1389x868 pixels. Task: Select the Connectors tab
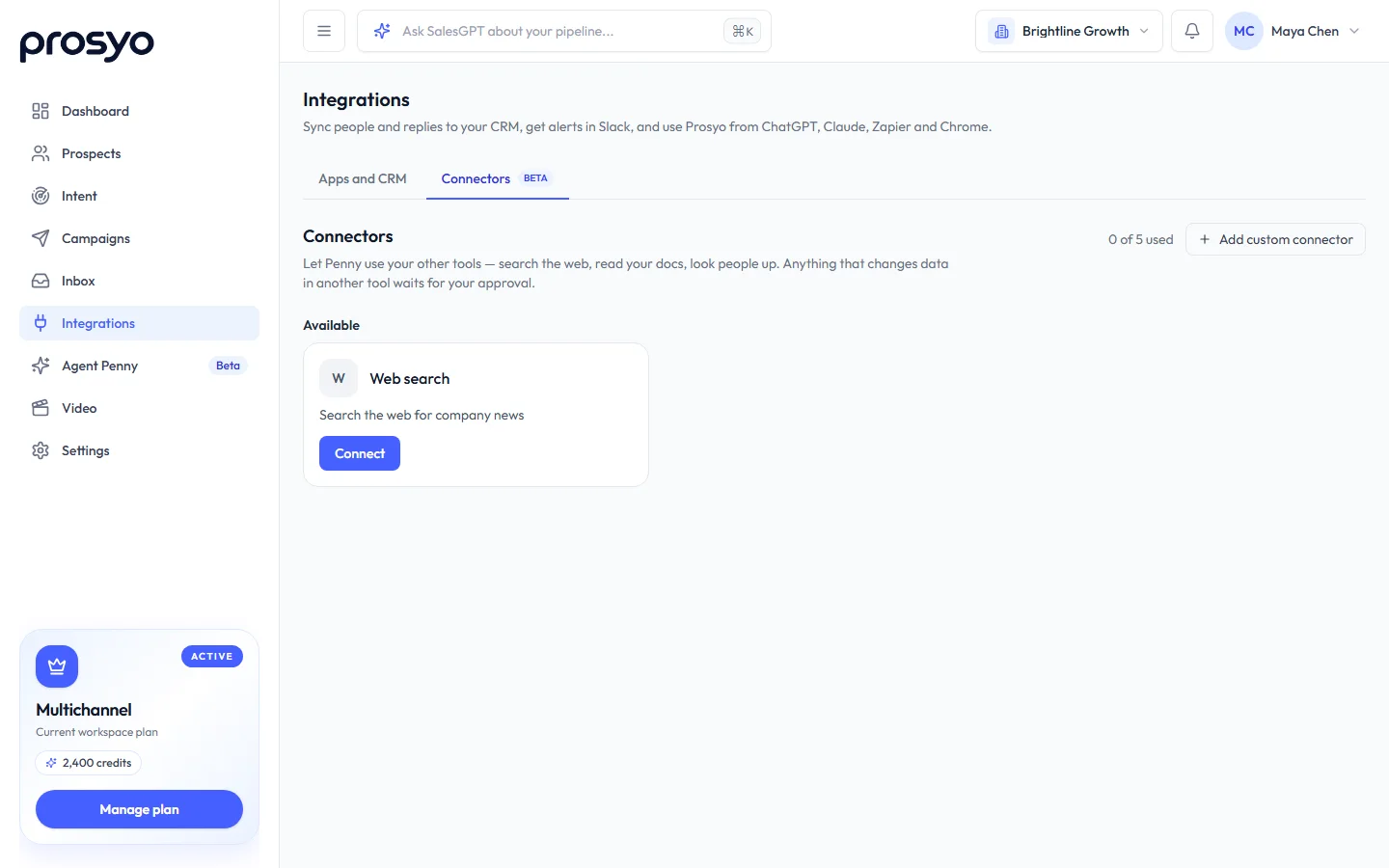coord(497,178)
